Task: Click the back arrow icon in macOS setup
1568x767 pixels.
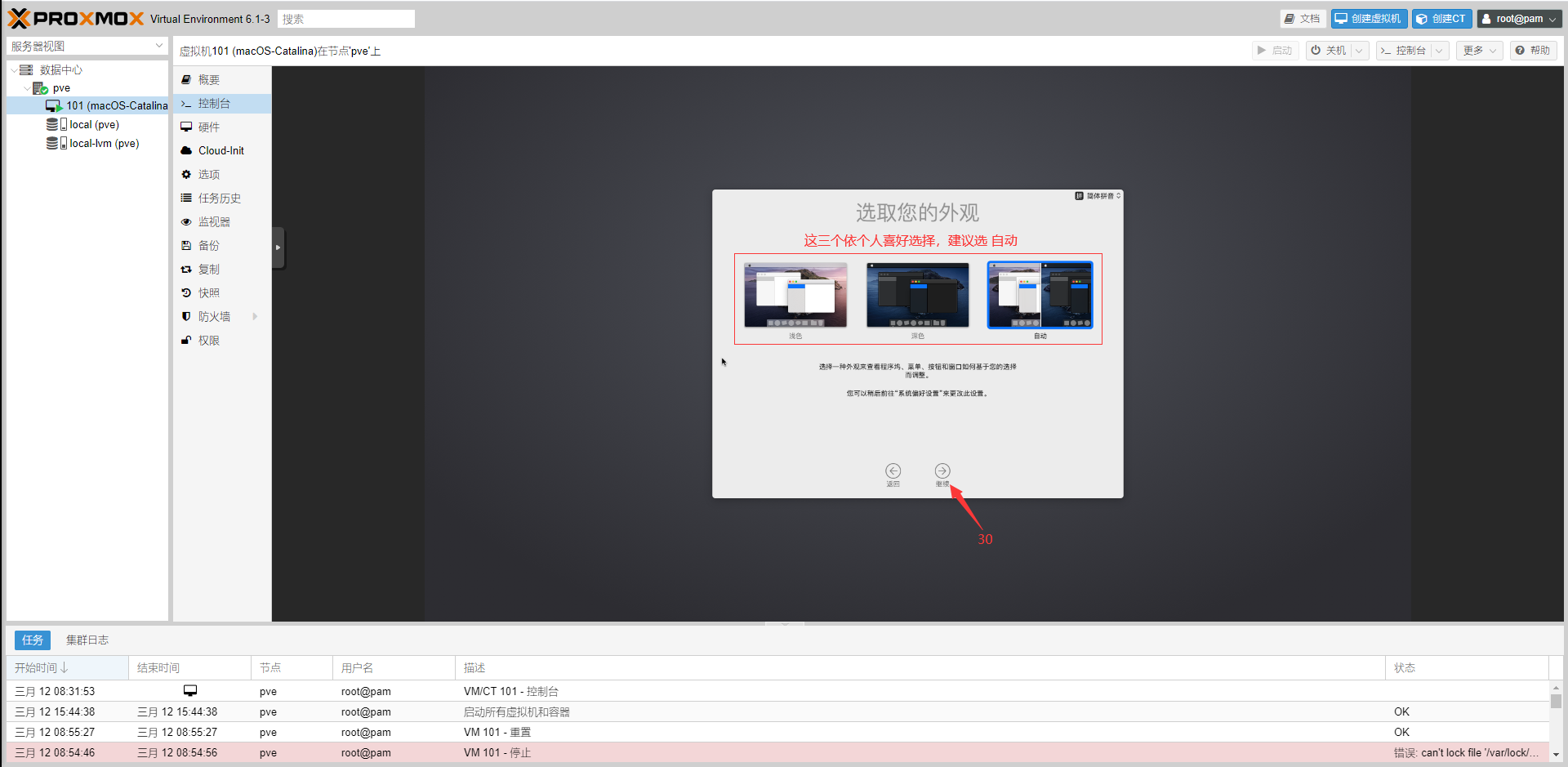Action: pyautogui.click(x=893, y=470)
